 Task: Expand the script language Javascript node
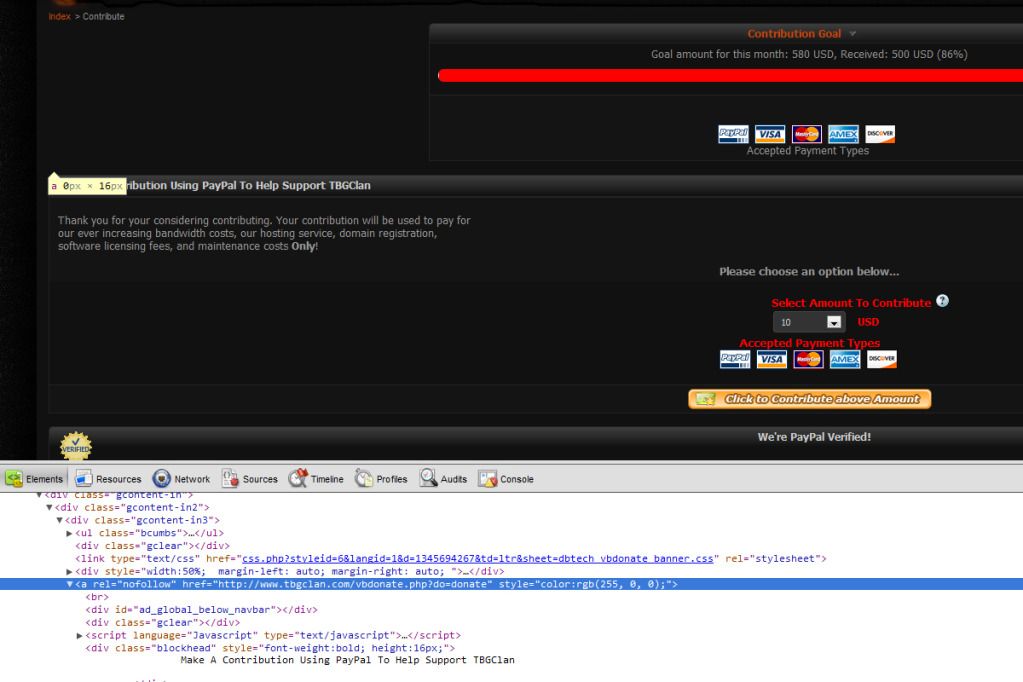[x=80, y=636]
